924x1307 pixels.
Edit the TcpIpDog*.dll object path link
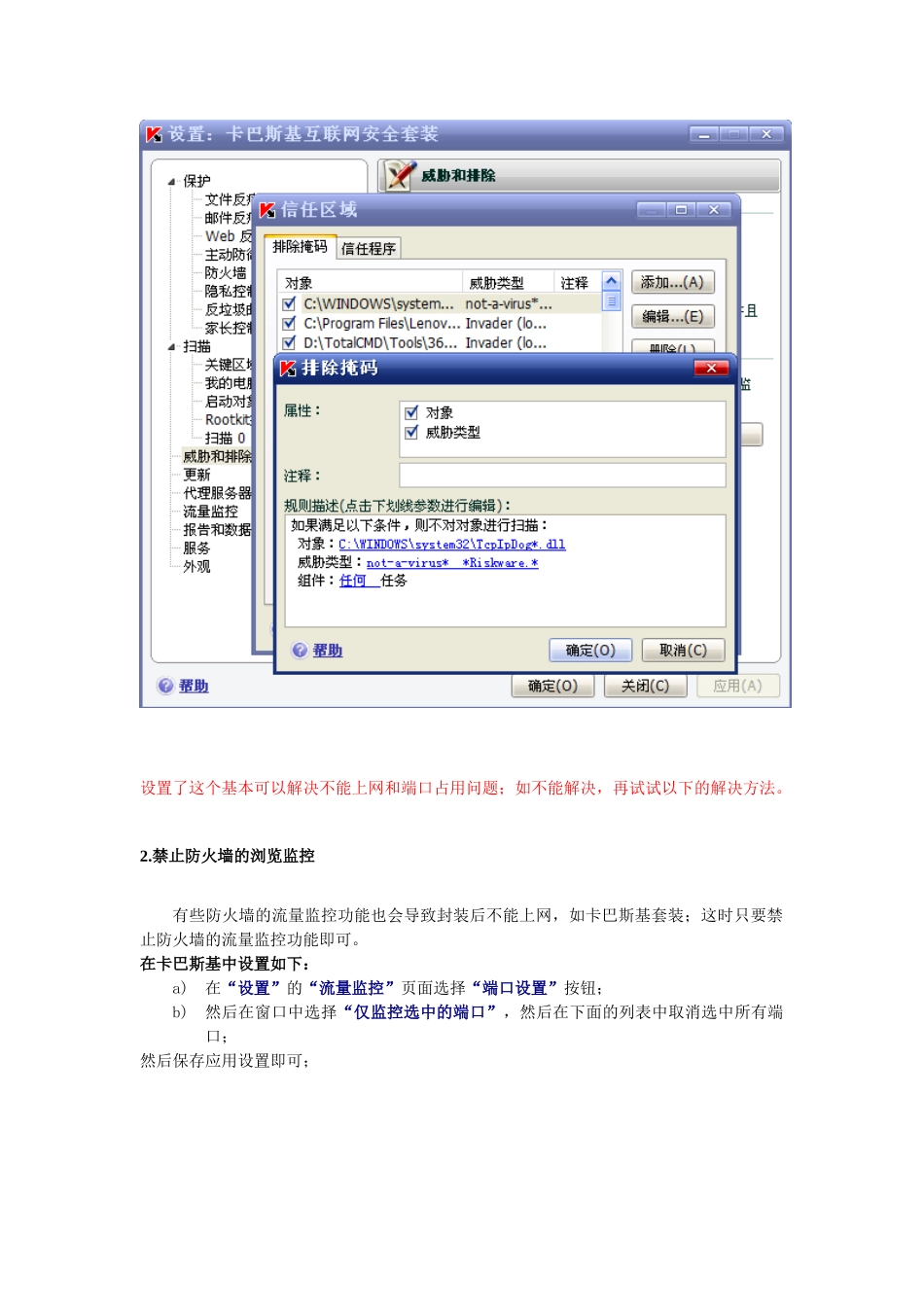pos(451,545)
